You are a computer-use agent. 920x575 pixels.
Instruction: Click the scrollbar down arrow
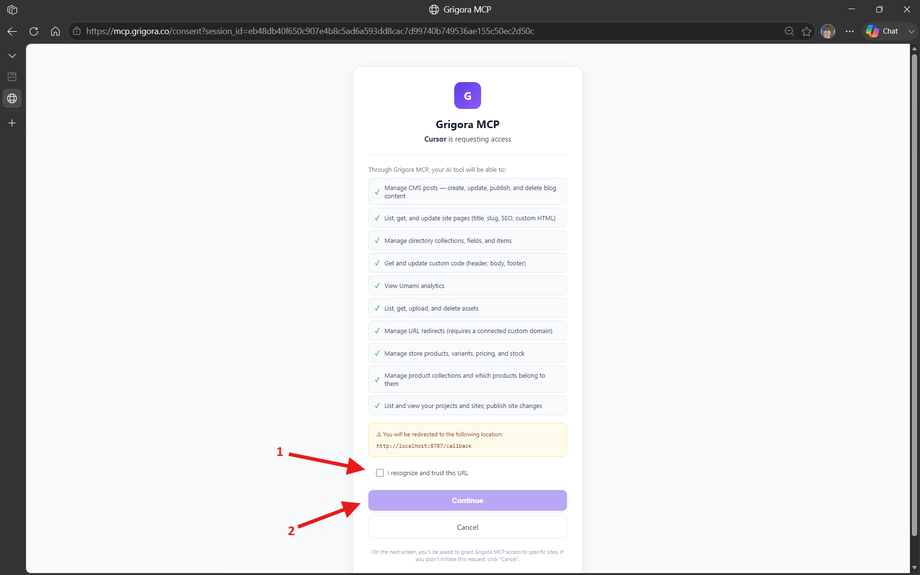click(914, 570)
